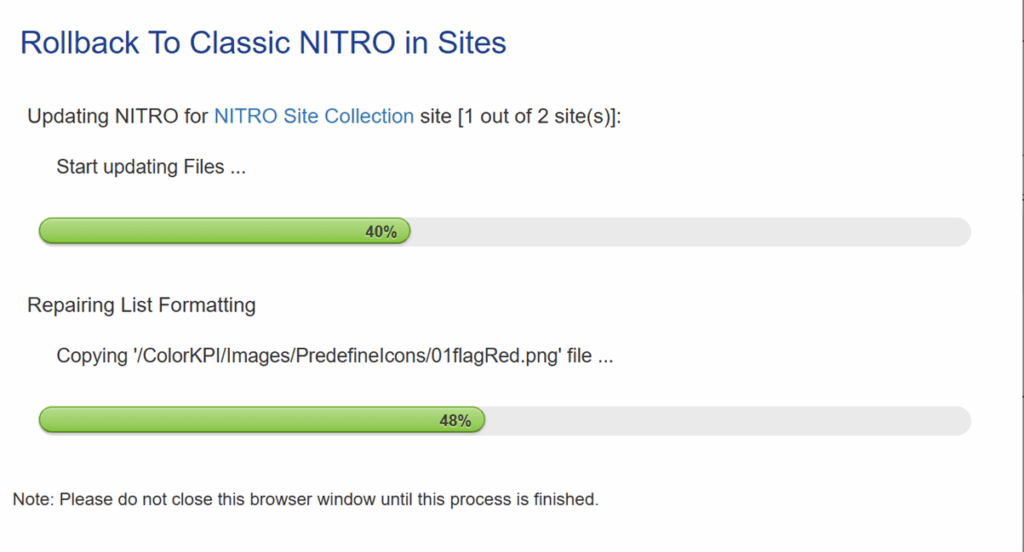The height and width of the screenshot is (552, 1024).
Task: Click gray unfilled track of the 40% bar
Action: click(690, 232)
